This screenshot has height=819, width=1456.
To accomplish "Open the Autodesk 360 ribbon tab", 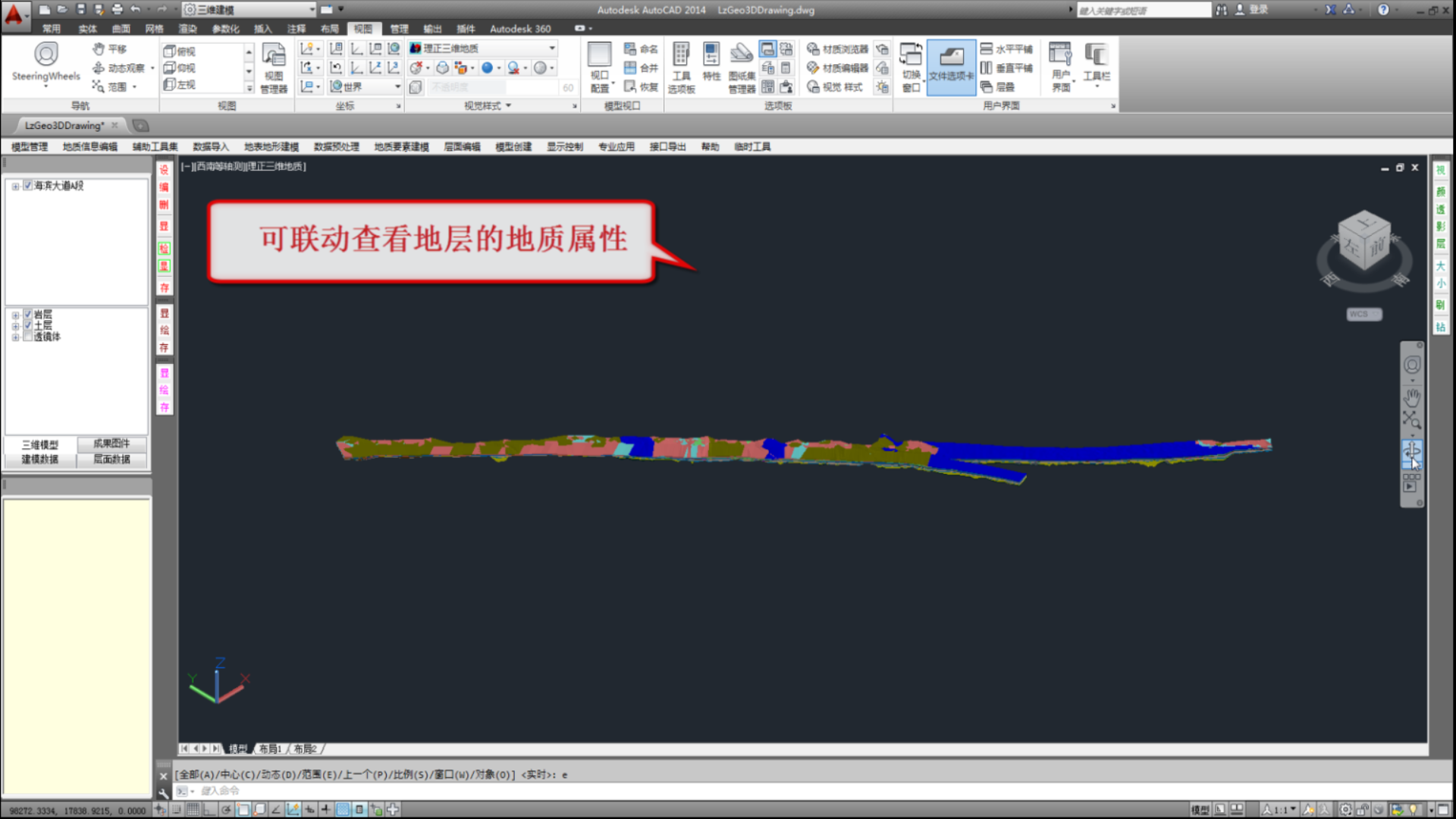I will [x=520, y=29].
